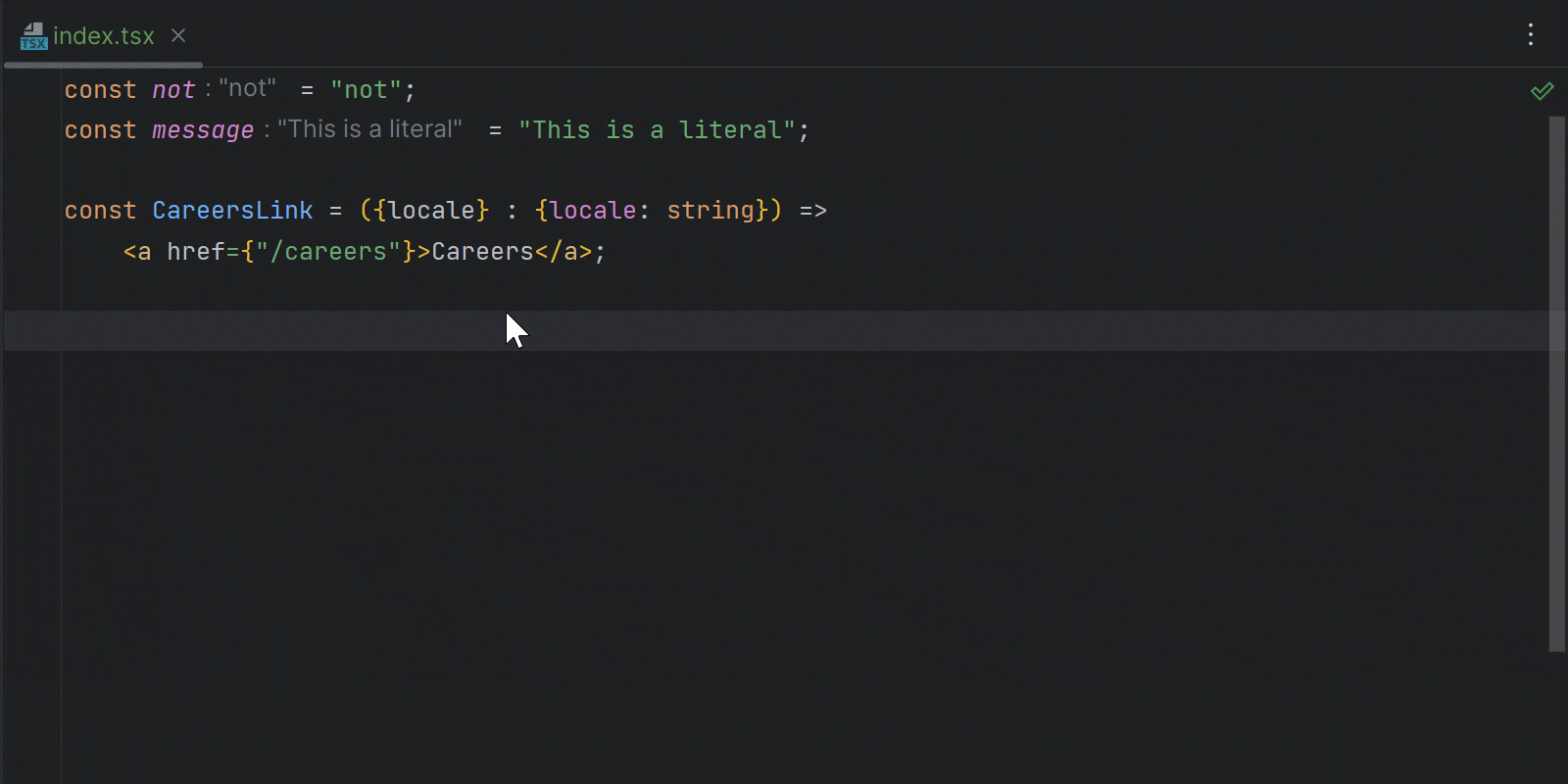Click the arrow => in CareersLink declaration
This screenshot has width=1568, height=784.
812,211
